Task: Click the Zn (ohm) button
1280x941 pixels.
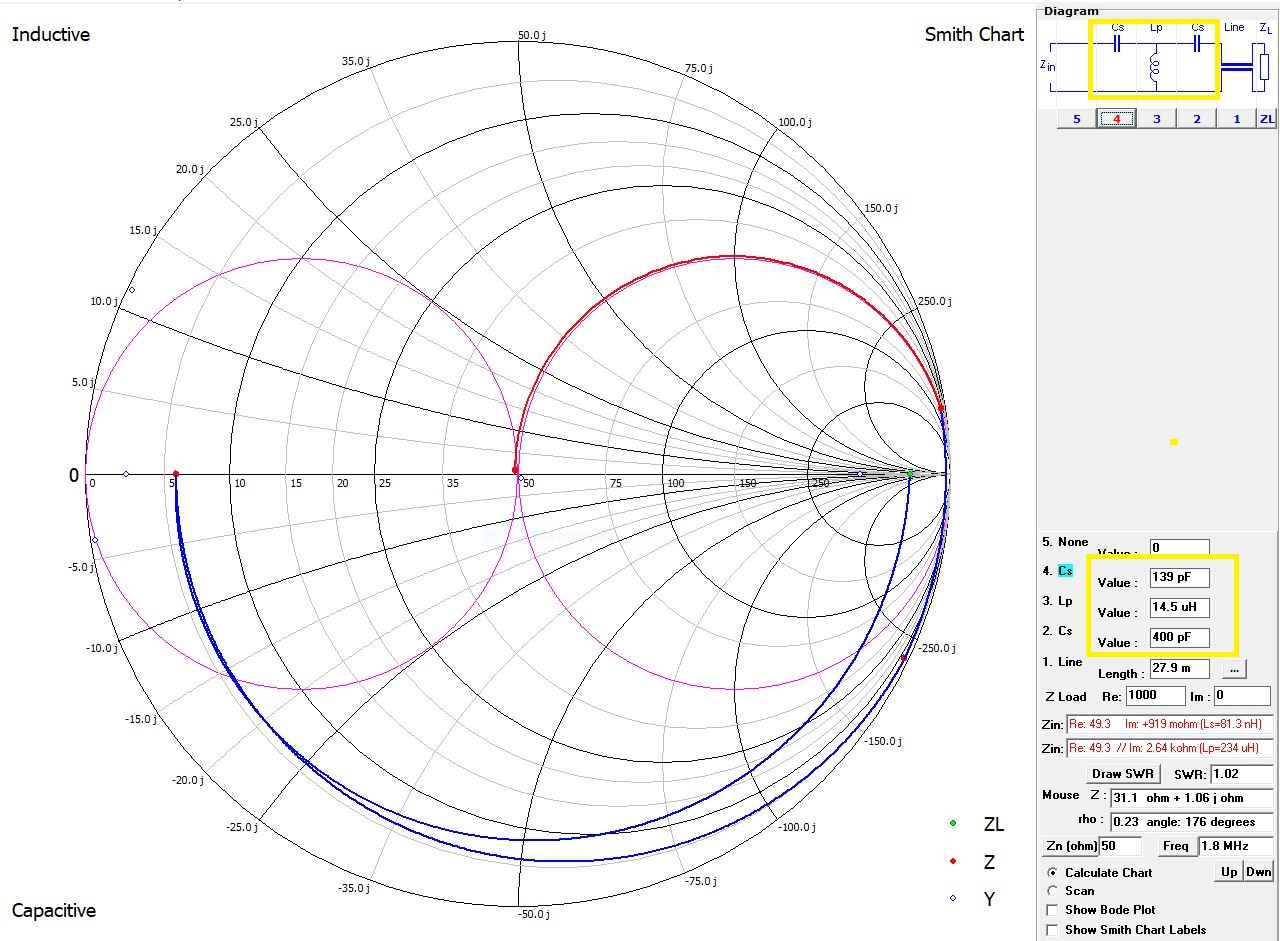Action: (x=1070, y=846)
